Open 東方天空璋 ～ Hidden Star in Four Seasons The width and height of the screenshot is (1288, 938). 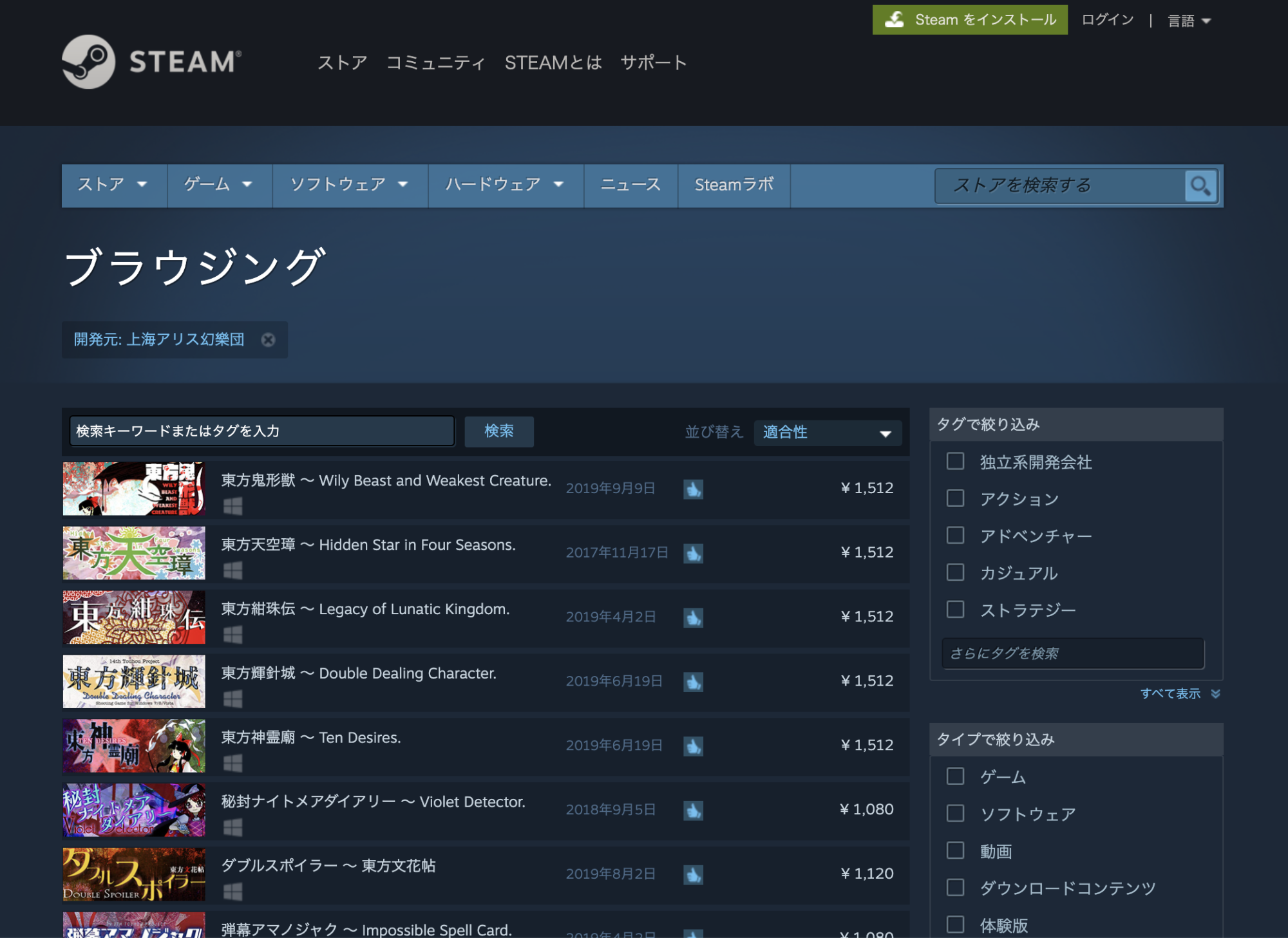pos(368,545)
